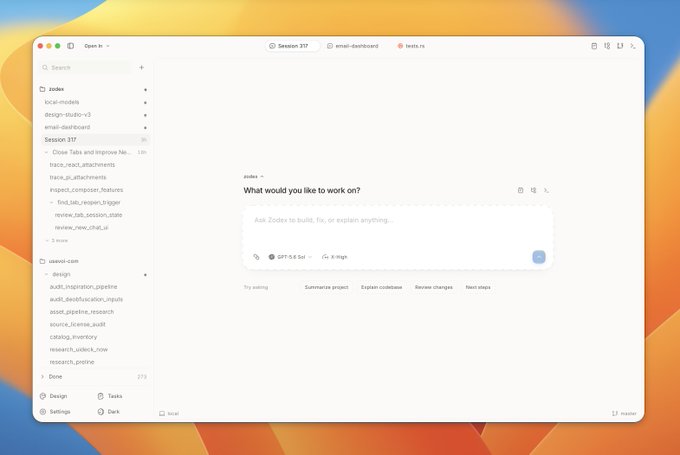Click the source control icon beside the heading
The height and width of the screenshot is (455, 680).
pyautogui.click(x=533, y=190)
